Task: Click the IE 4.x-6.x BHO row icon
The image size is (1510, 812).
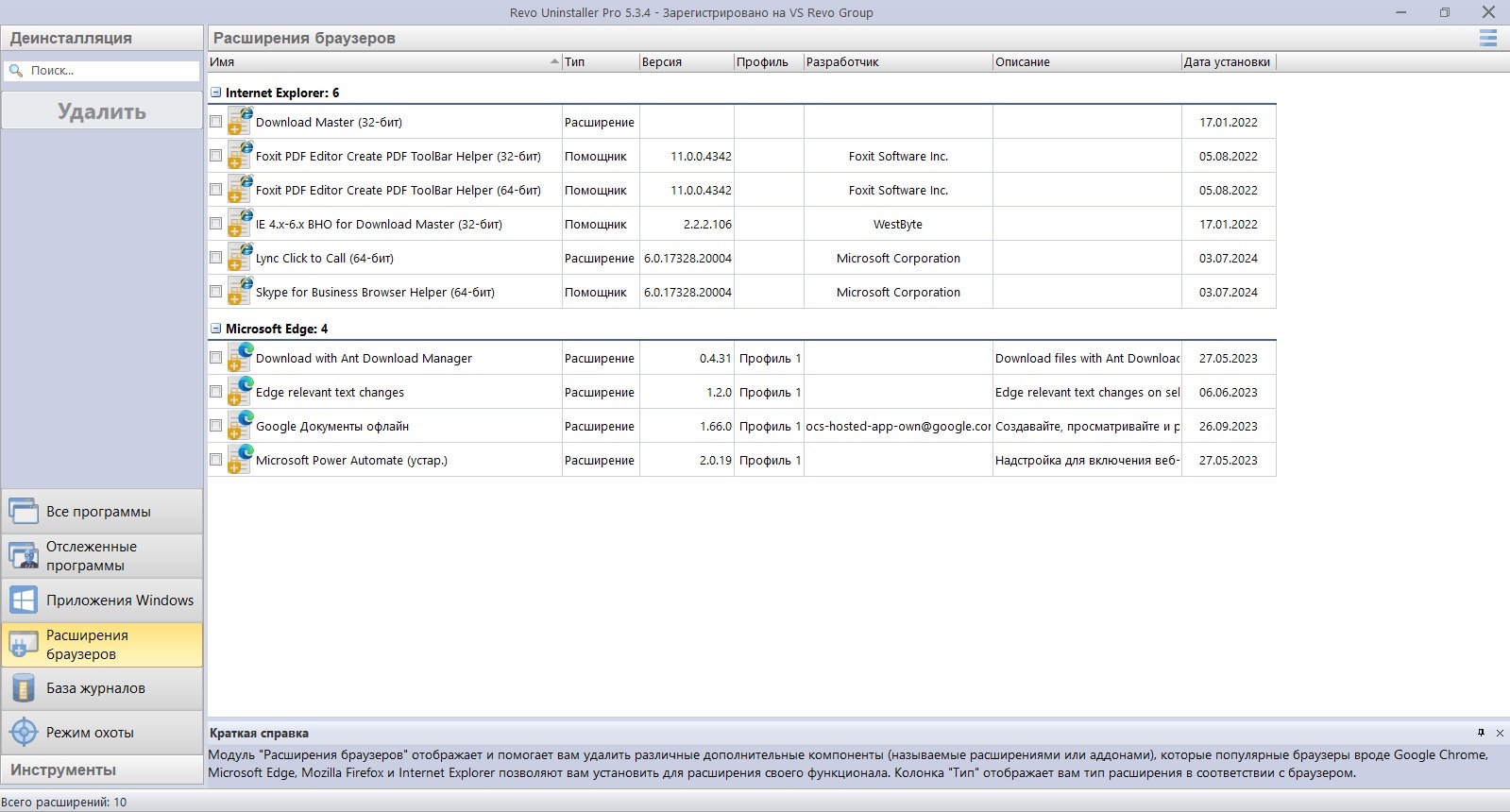Action: (240, 224)
